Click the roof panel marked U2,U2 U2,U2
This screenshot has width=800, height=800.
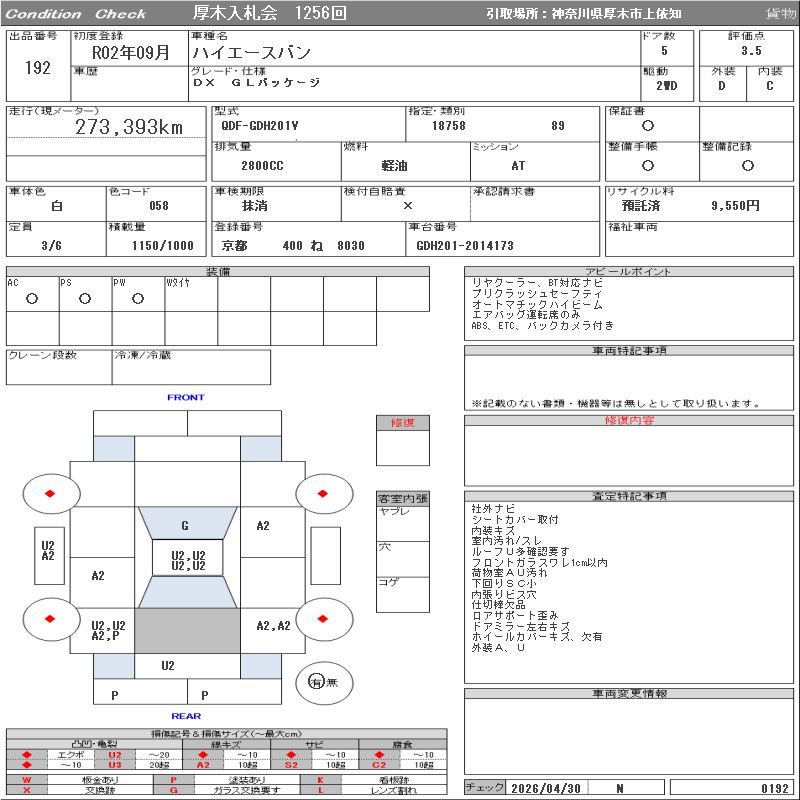188,560
